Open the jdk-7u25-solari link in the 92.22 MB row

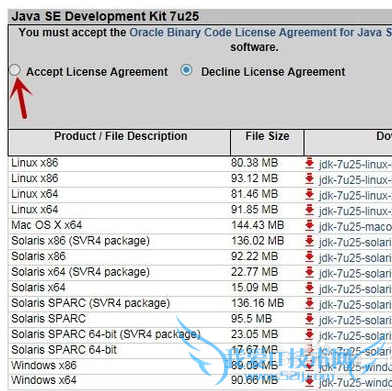pyautogui.click(x=355, y=258)
